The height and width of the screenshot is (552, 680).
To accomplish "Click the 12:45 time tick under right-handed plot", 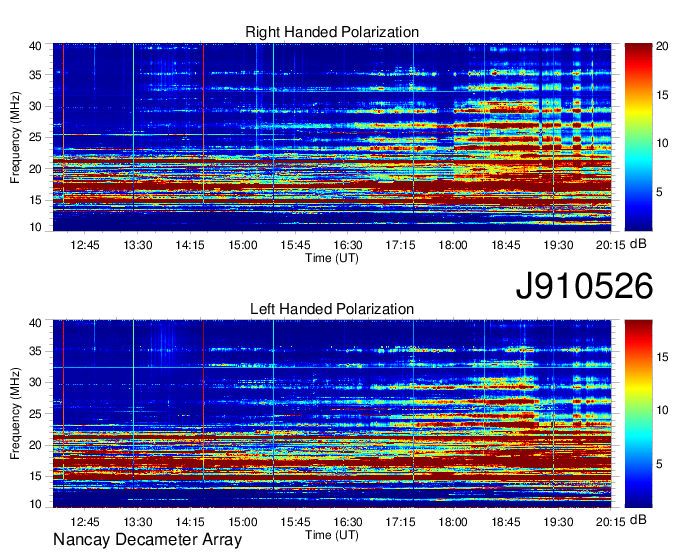I will pos(85,245).
